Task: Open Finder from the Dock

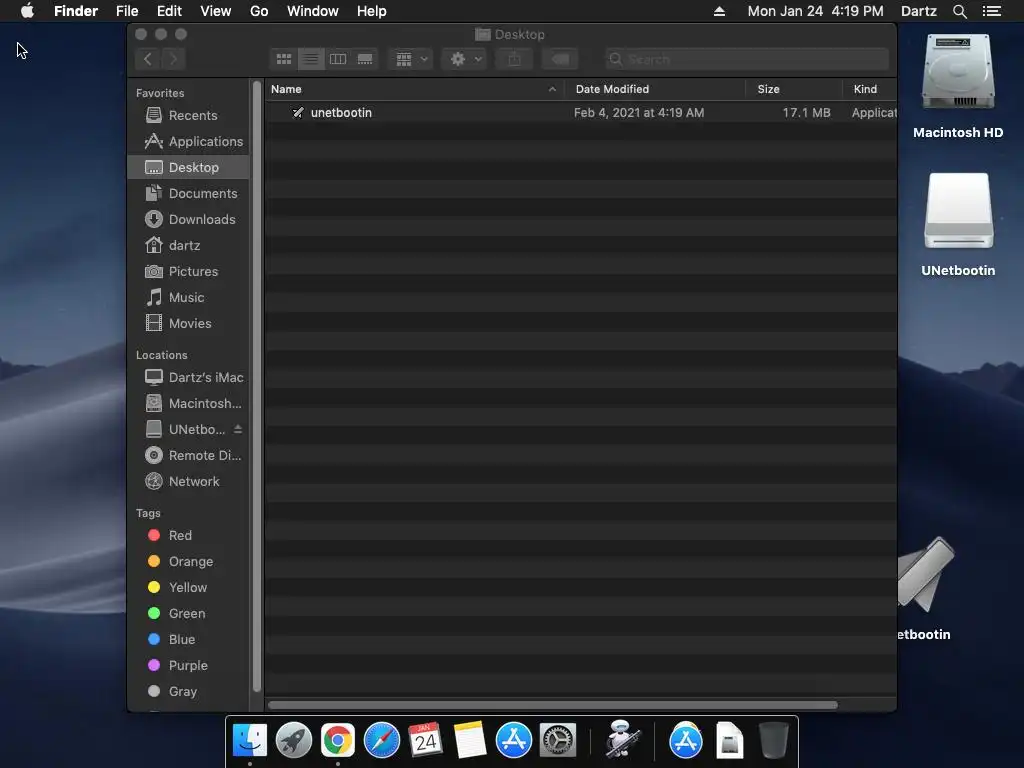Action: (x=250, y=741)
